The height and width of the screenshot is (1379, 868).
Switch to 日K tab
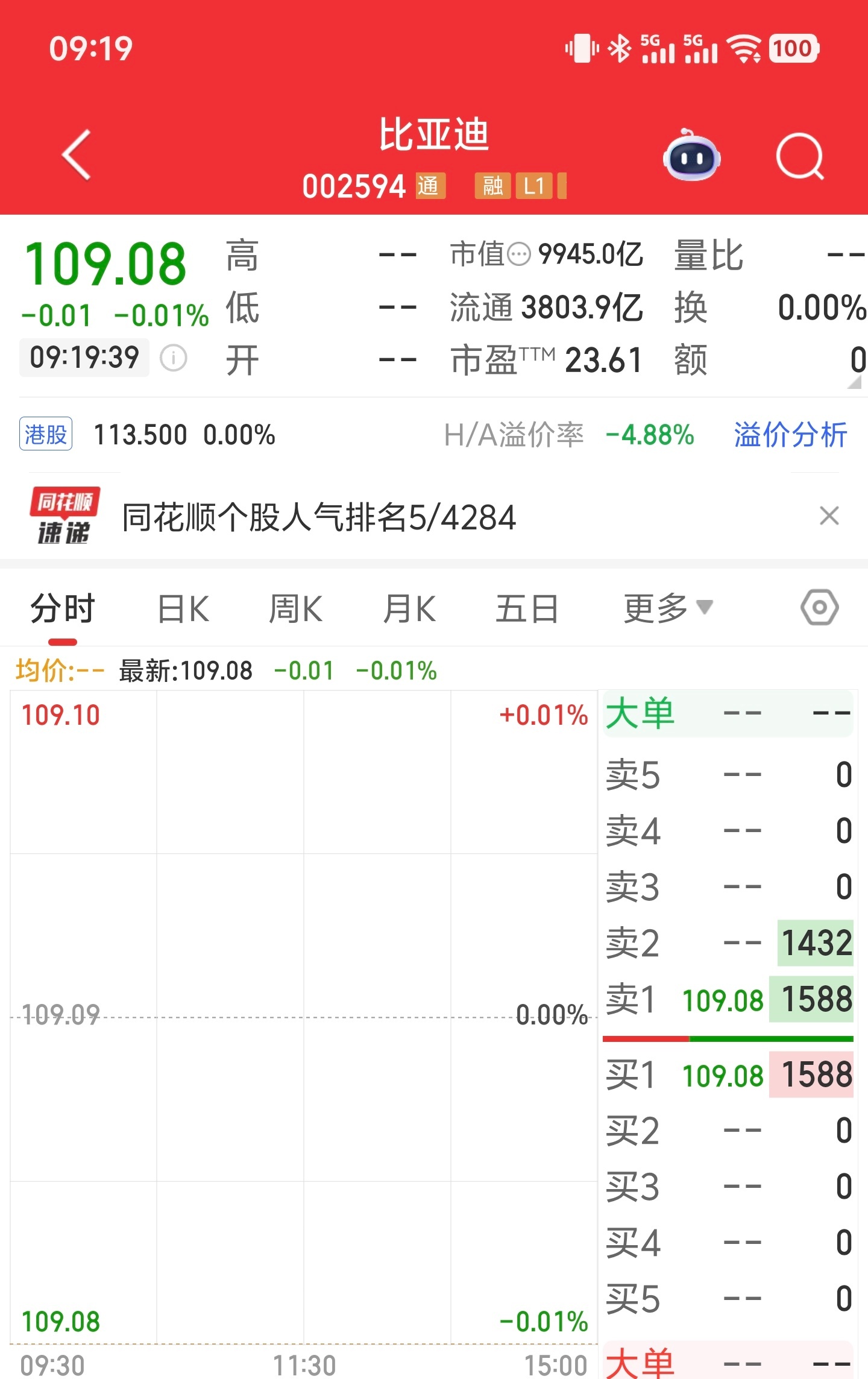183,608
